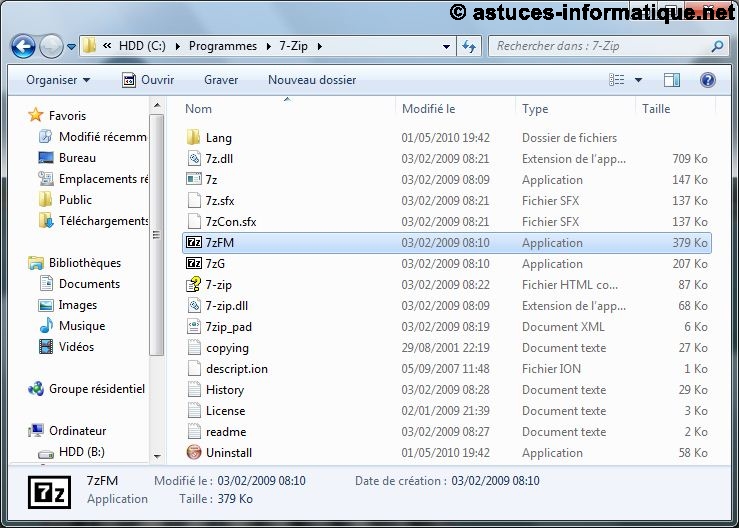Screen dimensions: 739x528
Task: Select the History document icon
Action: (x=194, y=389)
